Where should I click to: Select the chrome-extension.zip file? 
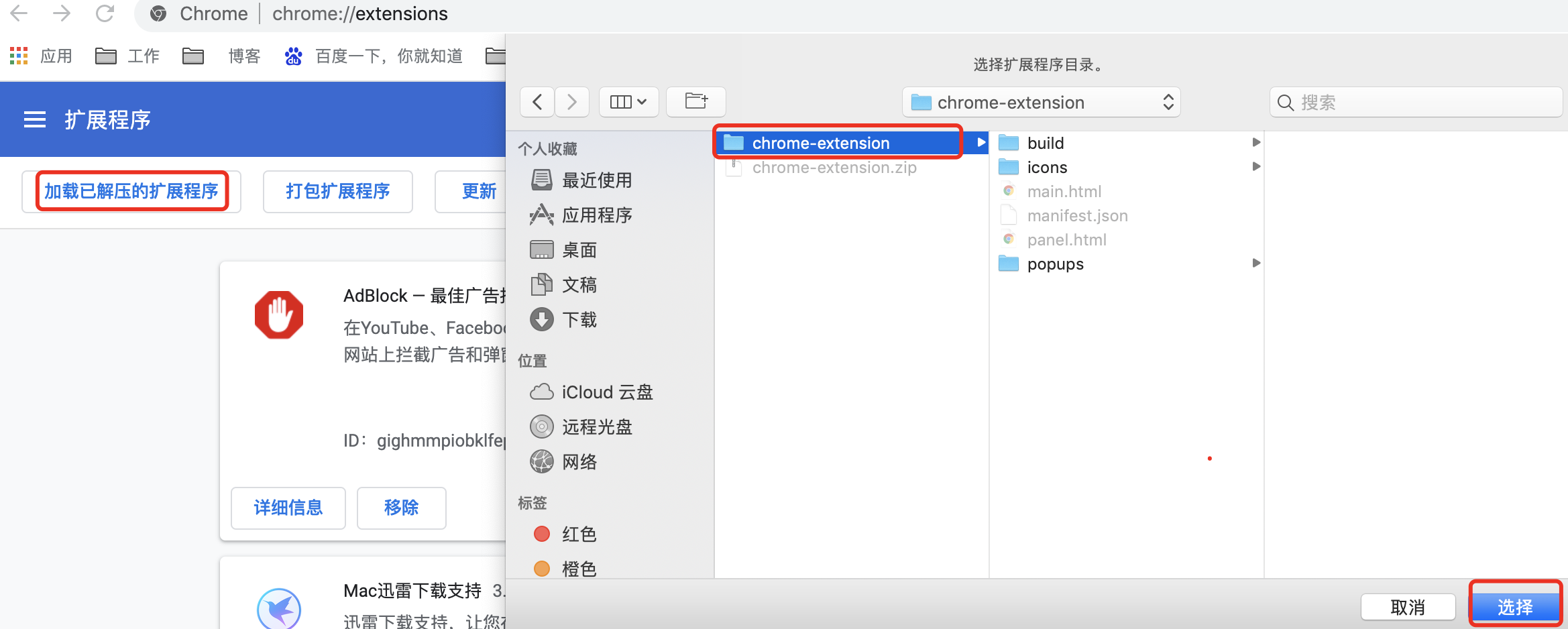click(834, 167)
